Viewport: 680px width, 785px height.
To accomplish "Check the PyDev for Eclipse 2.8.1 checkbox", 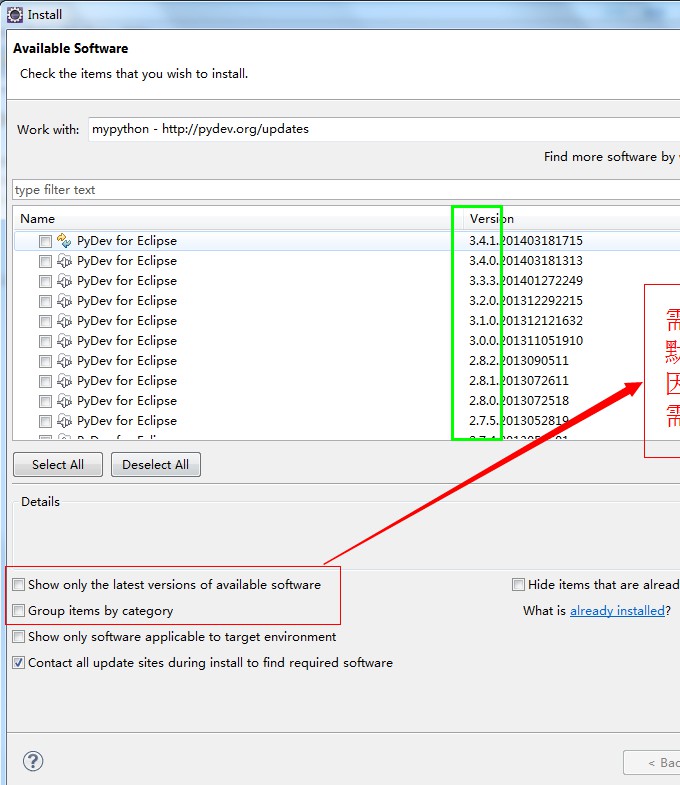I will click(45, 381).
